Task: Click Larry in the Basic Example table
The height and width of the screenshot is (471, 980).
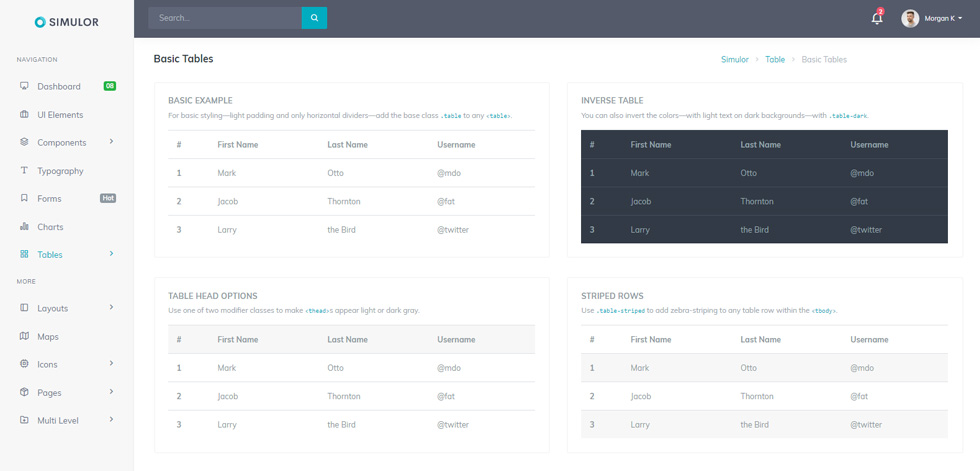Action: (227, 229)
